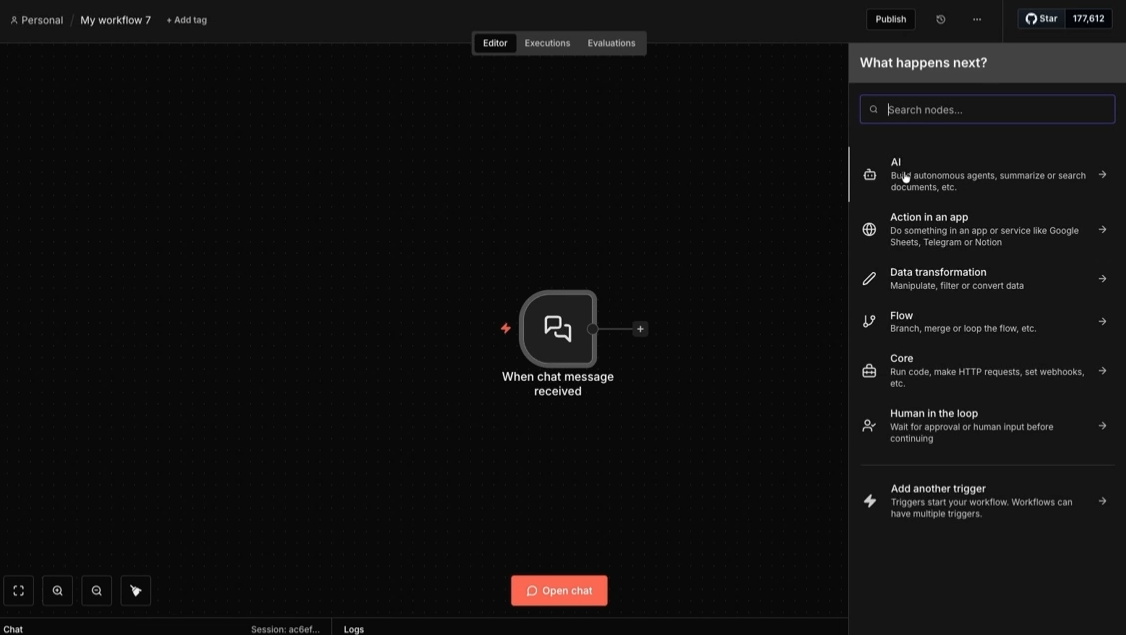Open the workflow options ellipsis menu
This screenshot has width=1126, height=635.
tap(976, 18)
